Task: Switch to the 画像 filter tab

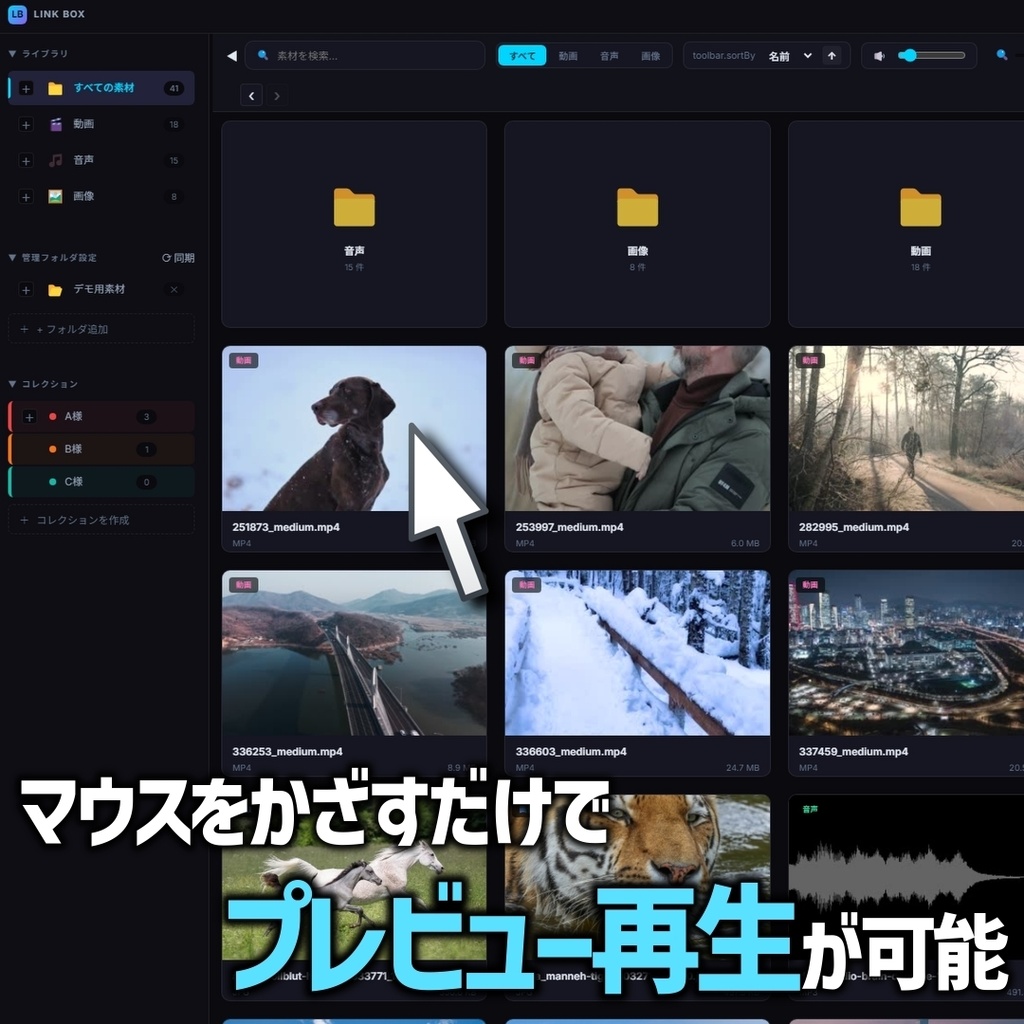Action: point(650,56)
